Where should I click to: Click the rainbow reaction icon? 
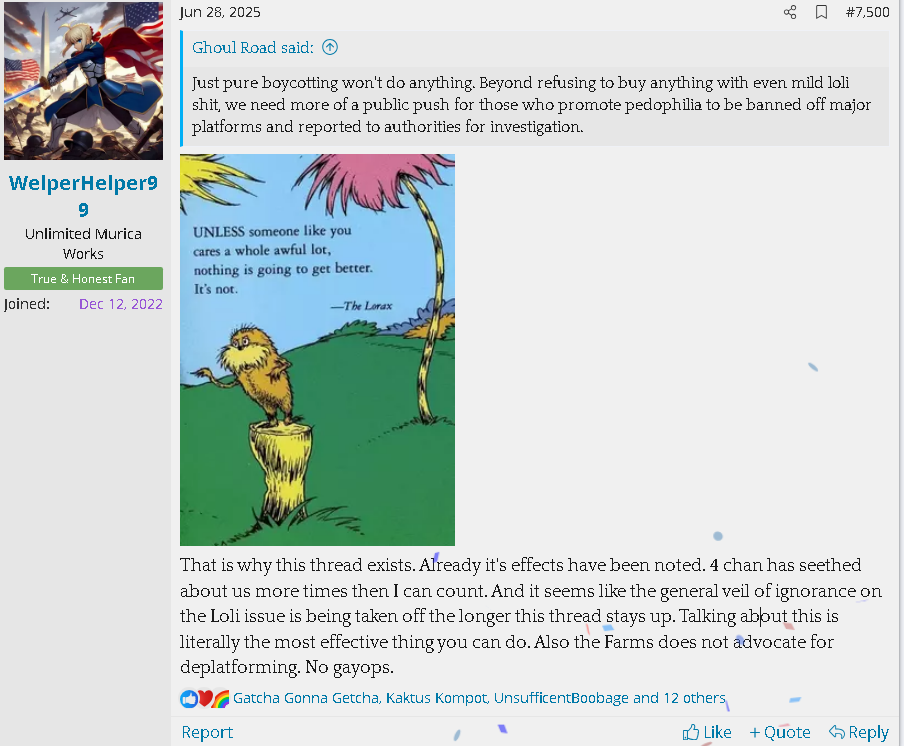pos(221,699)
